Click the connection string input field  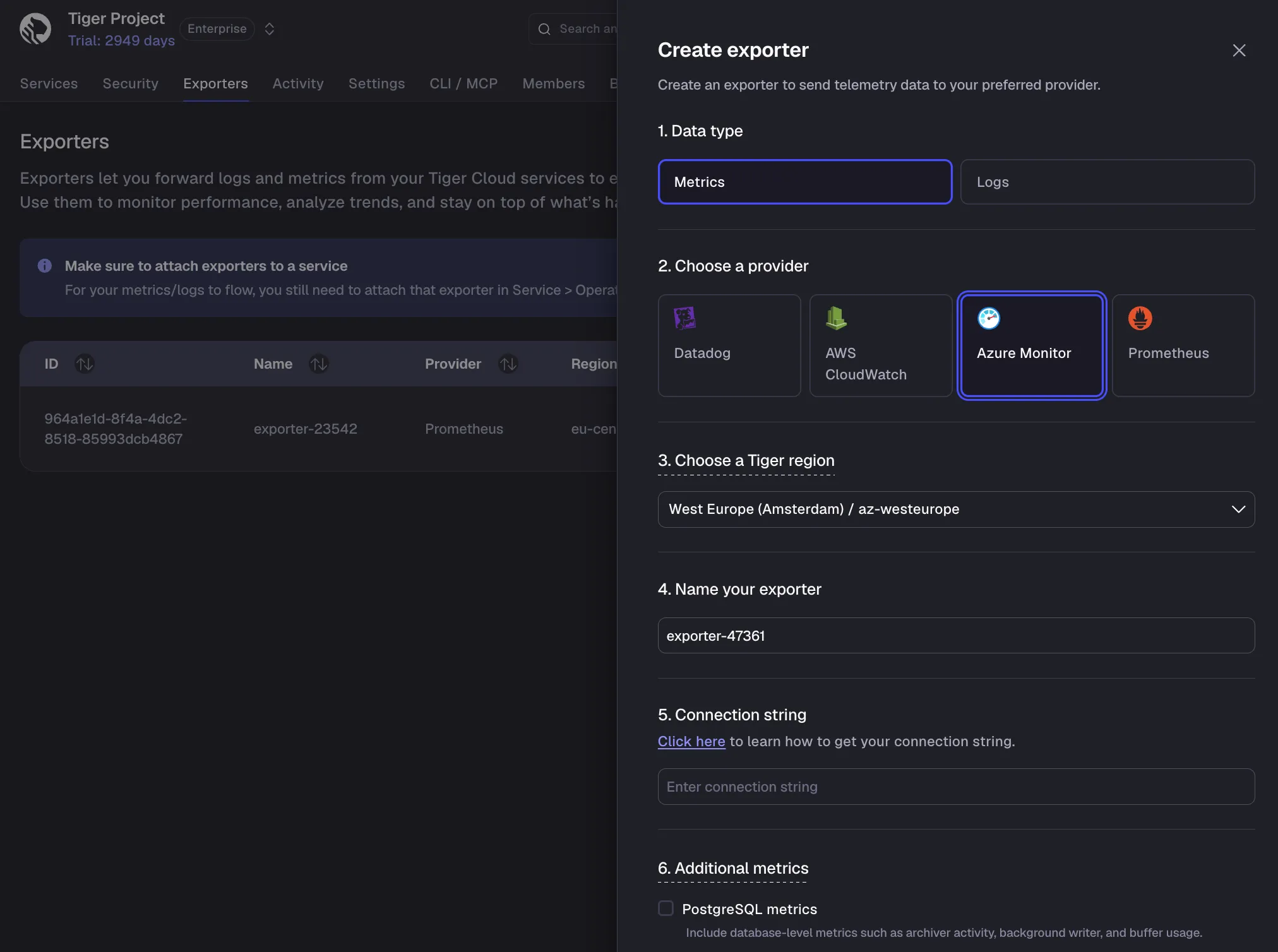956,787
